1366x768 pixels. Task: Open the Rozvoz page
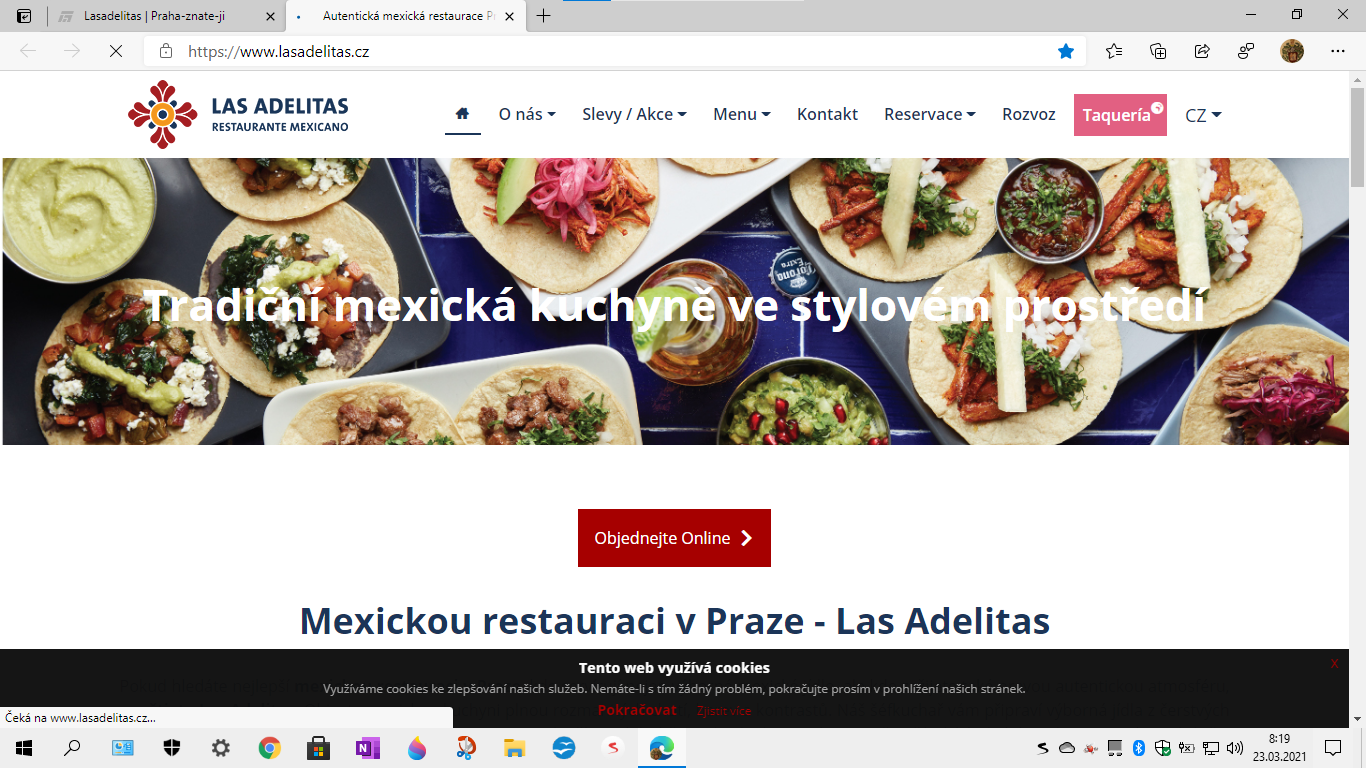pyautogui.click(x=1028, y=114)
